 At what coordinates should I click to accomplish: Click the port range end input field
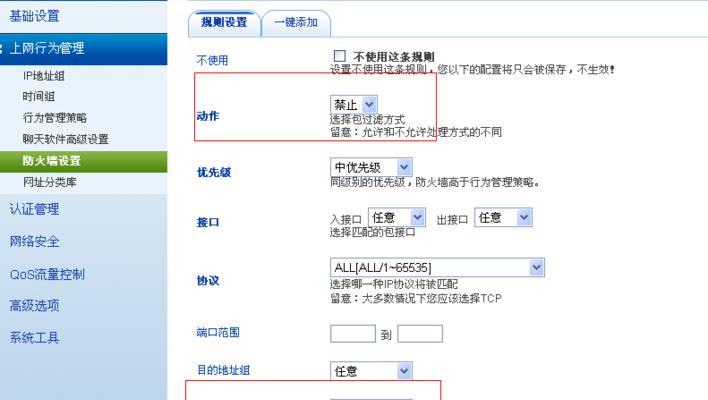click(x=420, y=334)
